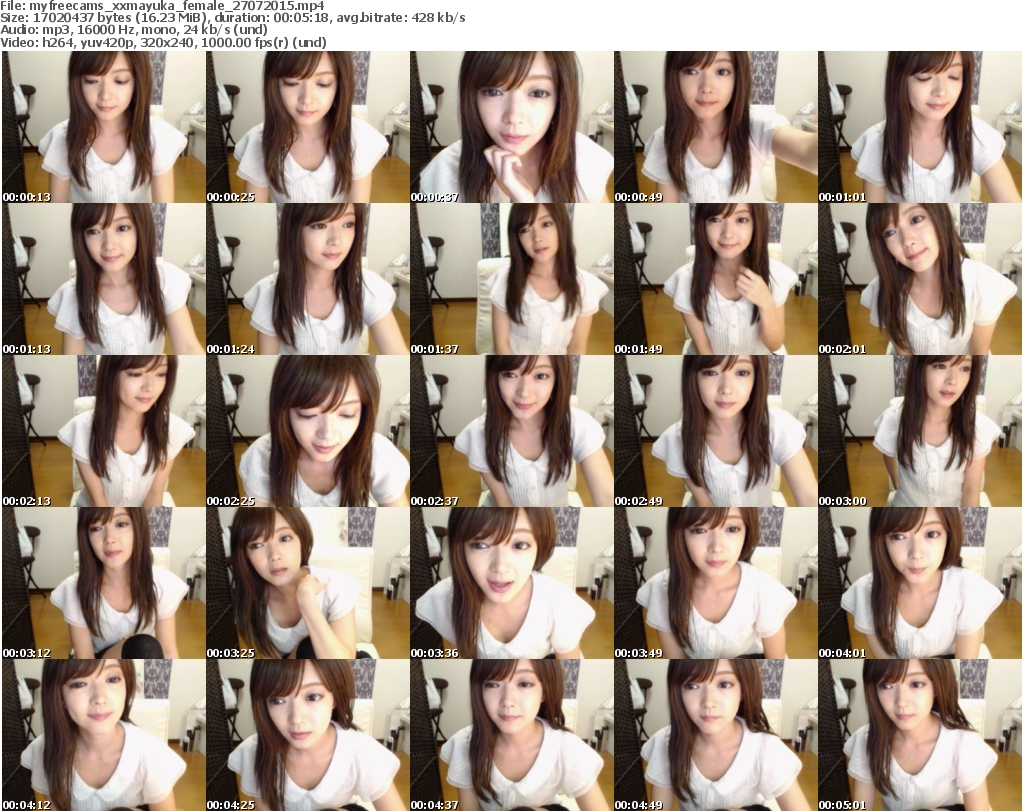Screen dimensions: 1024x811
Task: Choose the frame timestamped 00:03:36
Action: [x=511, y=583]
